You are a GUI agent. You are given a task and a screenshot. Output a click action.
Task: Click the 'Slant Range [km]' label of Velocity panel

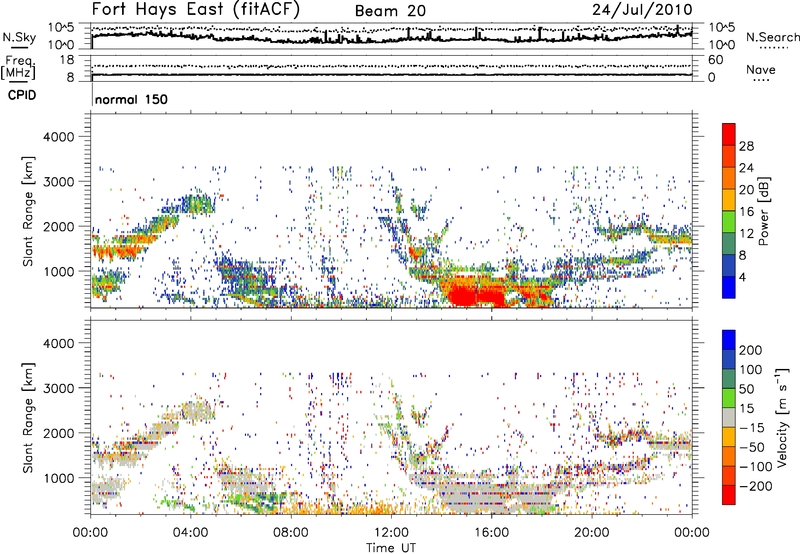28,417
